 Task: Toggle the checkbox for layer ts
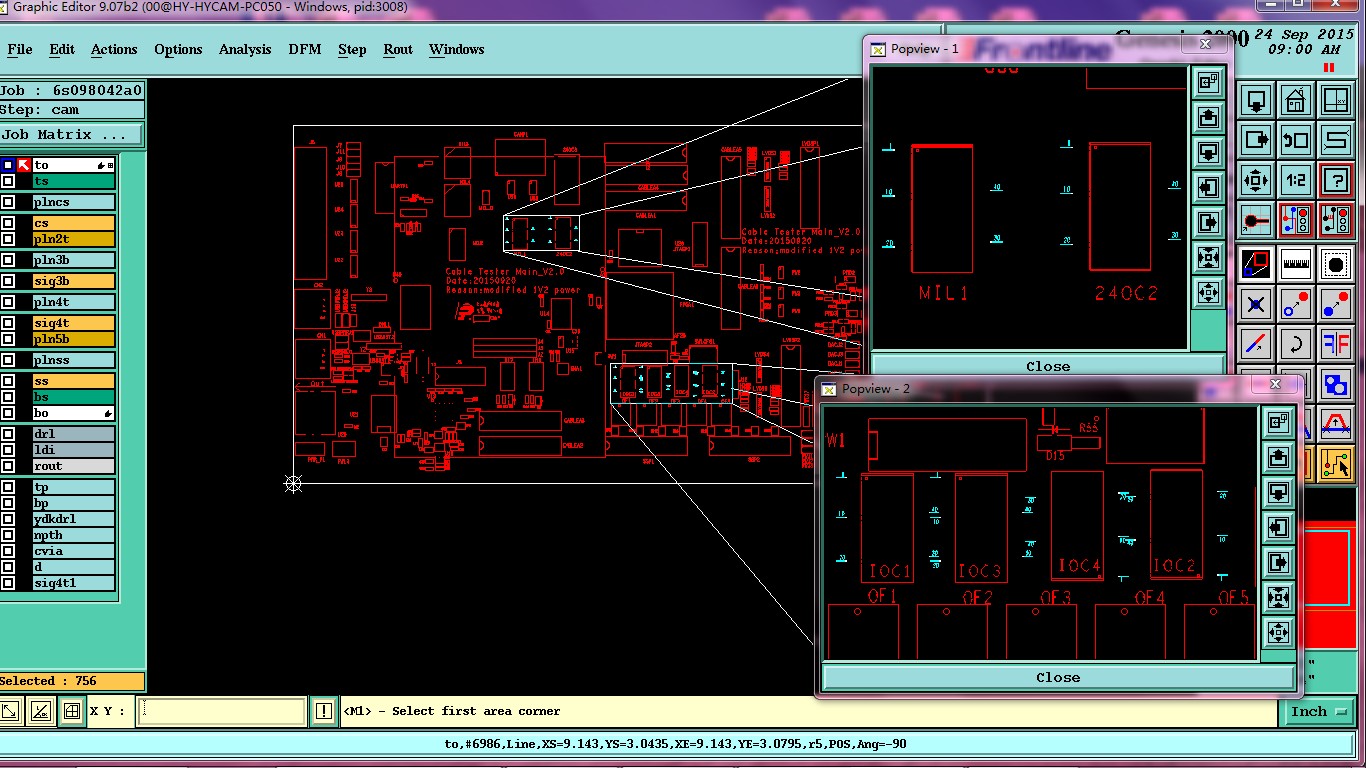(x=8, y=181)
